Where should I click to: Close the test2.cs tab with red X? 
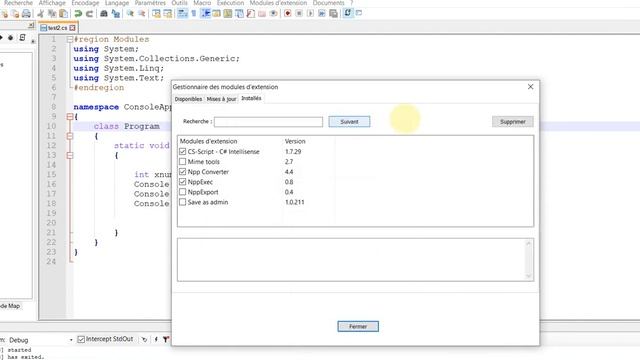click(x=73, y=28)
